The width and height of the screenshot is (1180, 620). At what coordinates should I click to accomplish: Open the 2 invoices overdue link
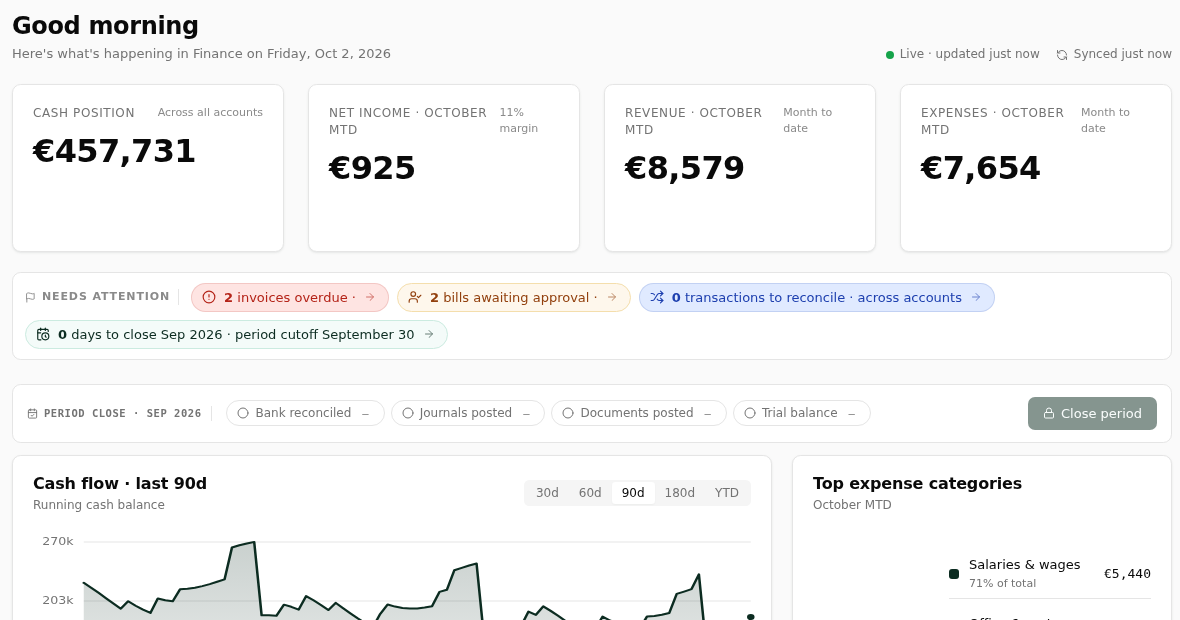(x=290, y=297)
